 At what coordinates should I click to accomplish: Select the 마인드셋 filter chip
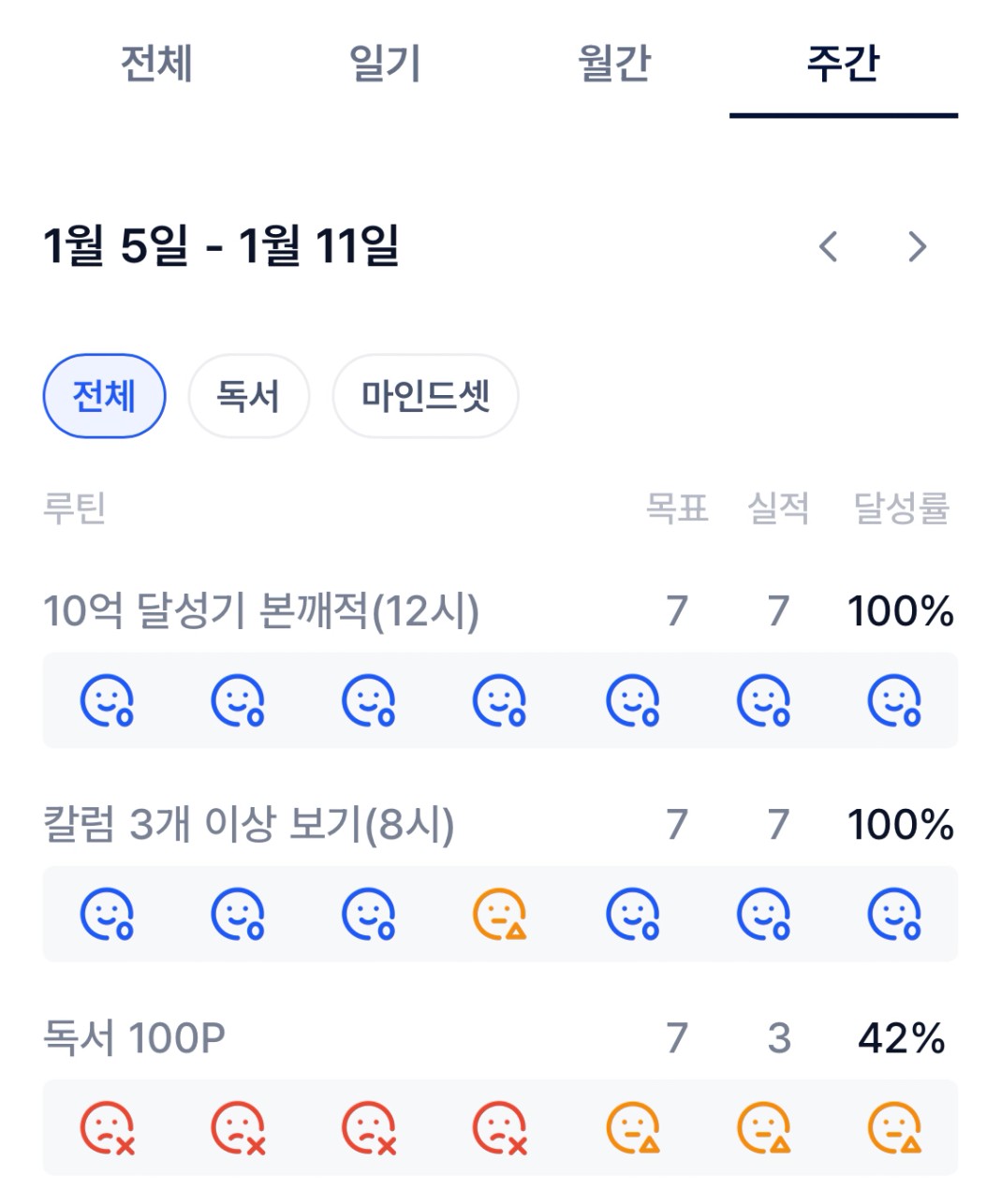(x=425, y=396)
